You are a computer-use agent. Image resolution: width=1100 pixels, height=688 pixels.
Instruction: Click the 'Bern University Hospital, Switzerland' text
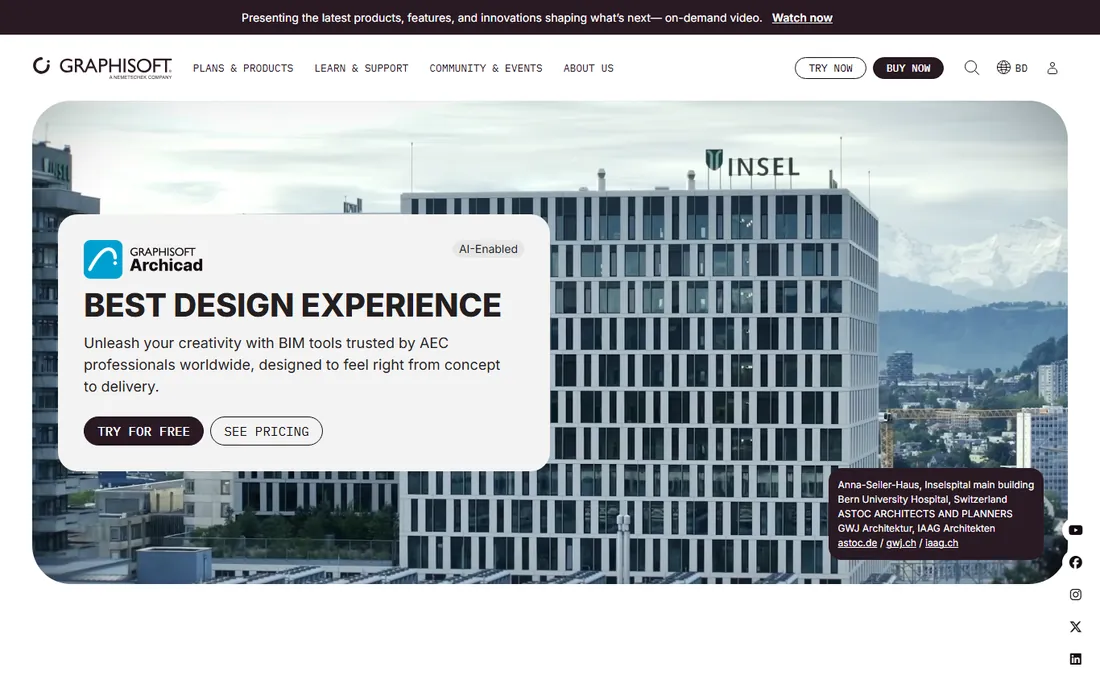coord(923,499)
